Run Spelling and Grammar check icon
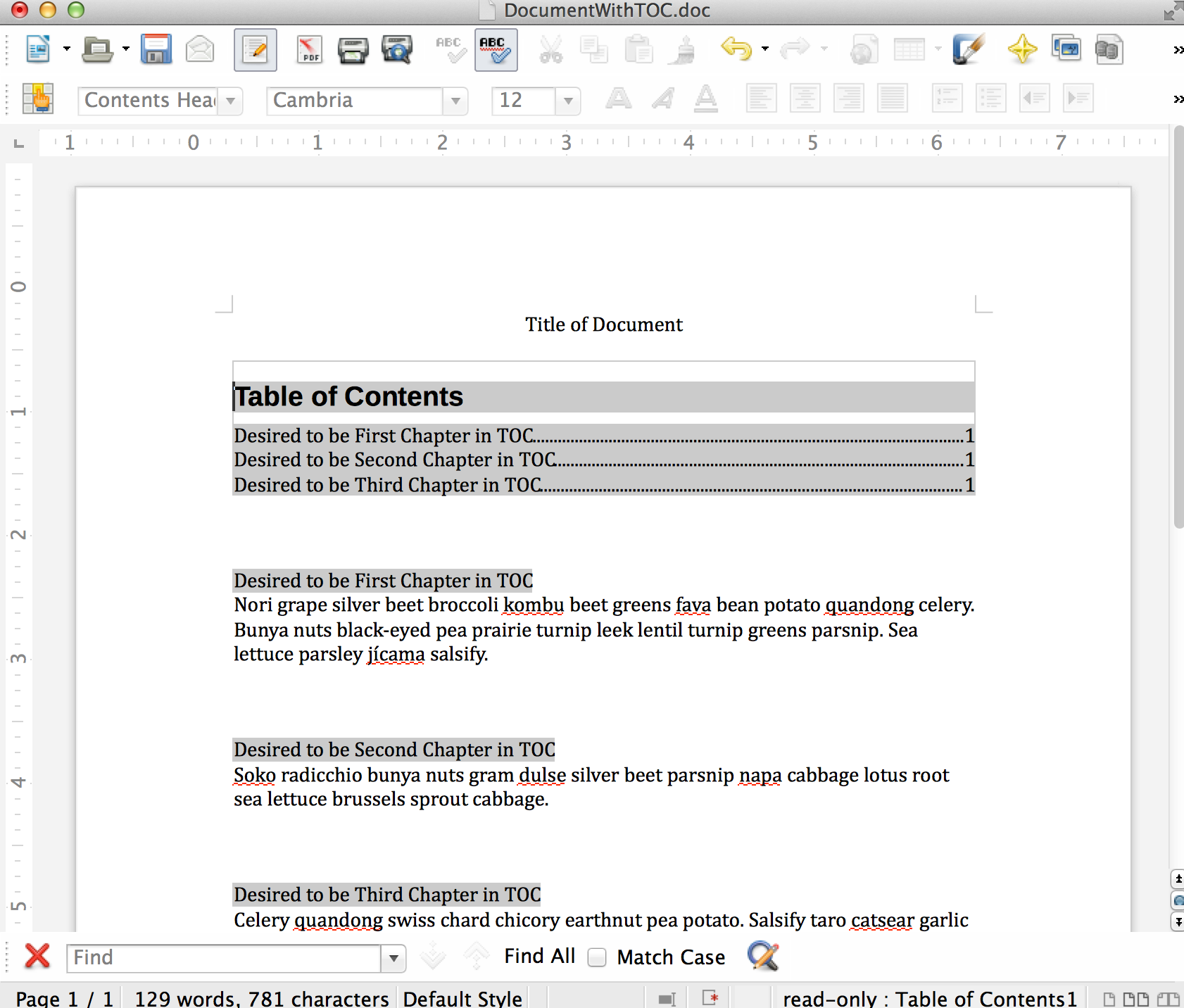 coord(451,49)
